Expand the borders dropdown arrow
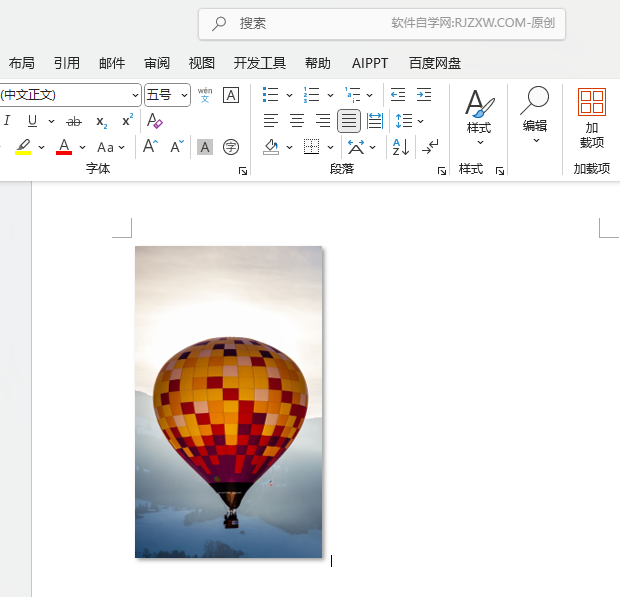 pos(330,147)
